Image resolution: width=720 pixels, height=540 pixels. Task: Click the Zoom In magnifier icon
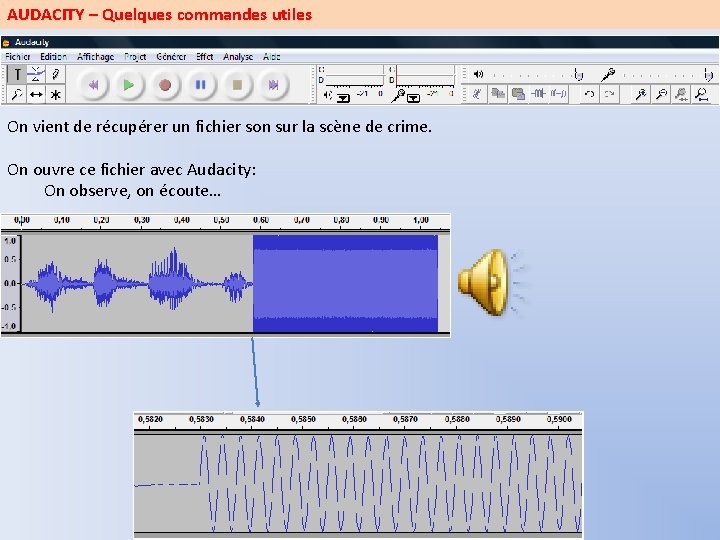[641, 94]
